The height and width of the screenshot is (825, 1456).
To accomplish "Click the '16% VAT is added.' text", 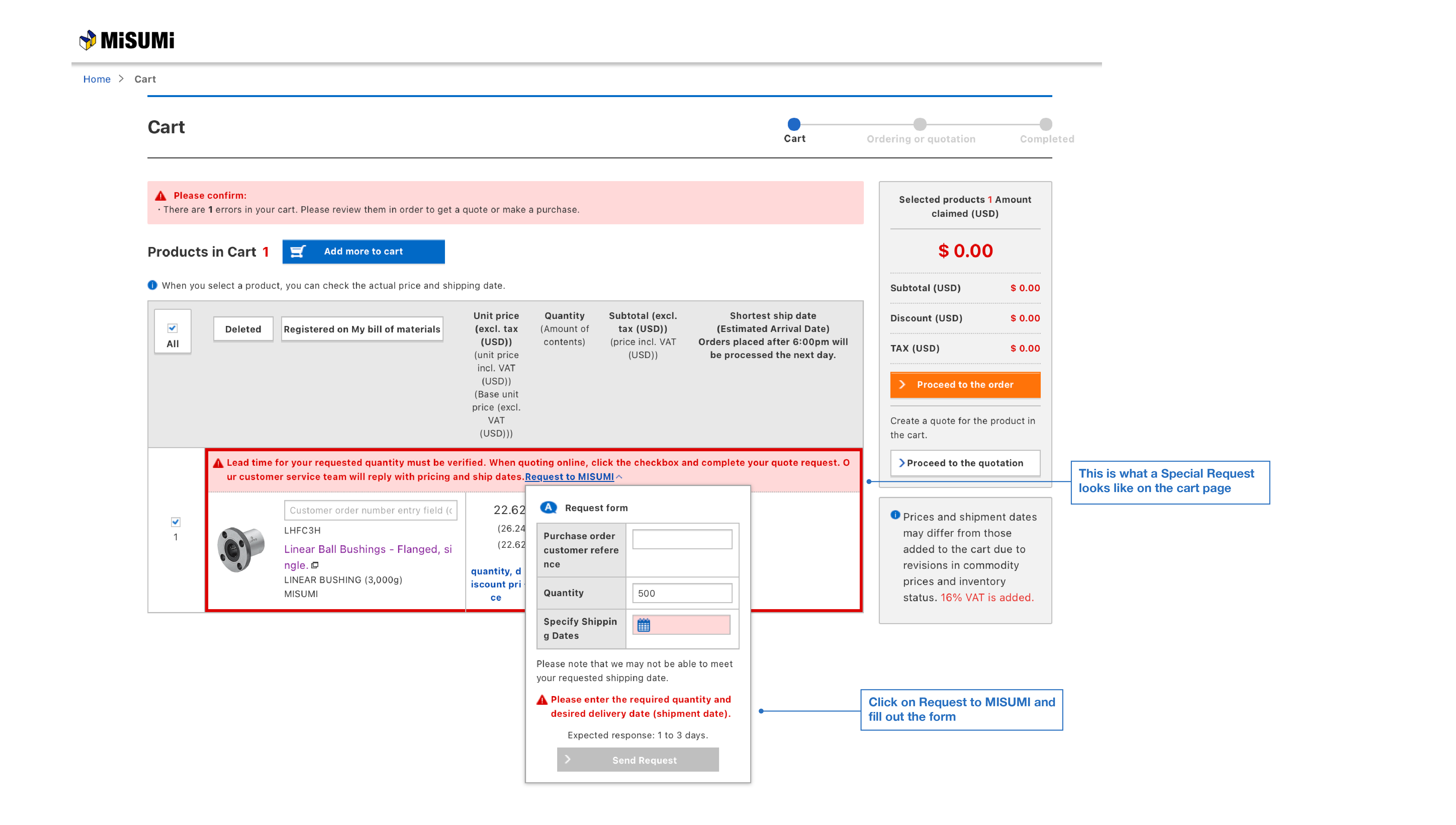I will click(987, 597).
